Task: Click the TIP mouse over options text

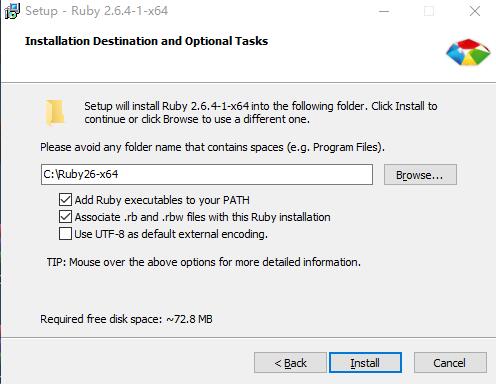Action: [x=204, y=262]
